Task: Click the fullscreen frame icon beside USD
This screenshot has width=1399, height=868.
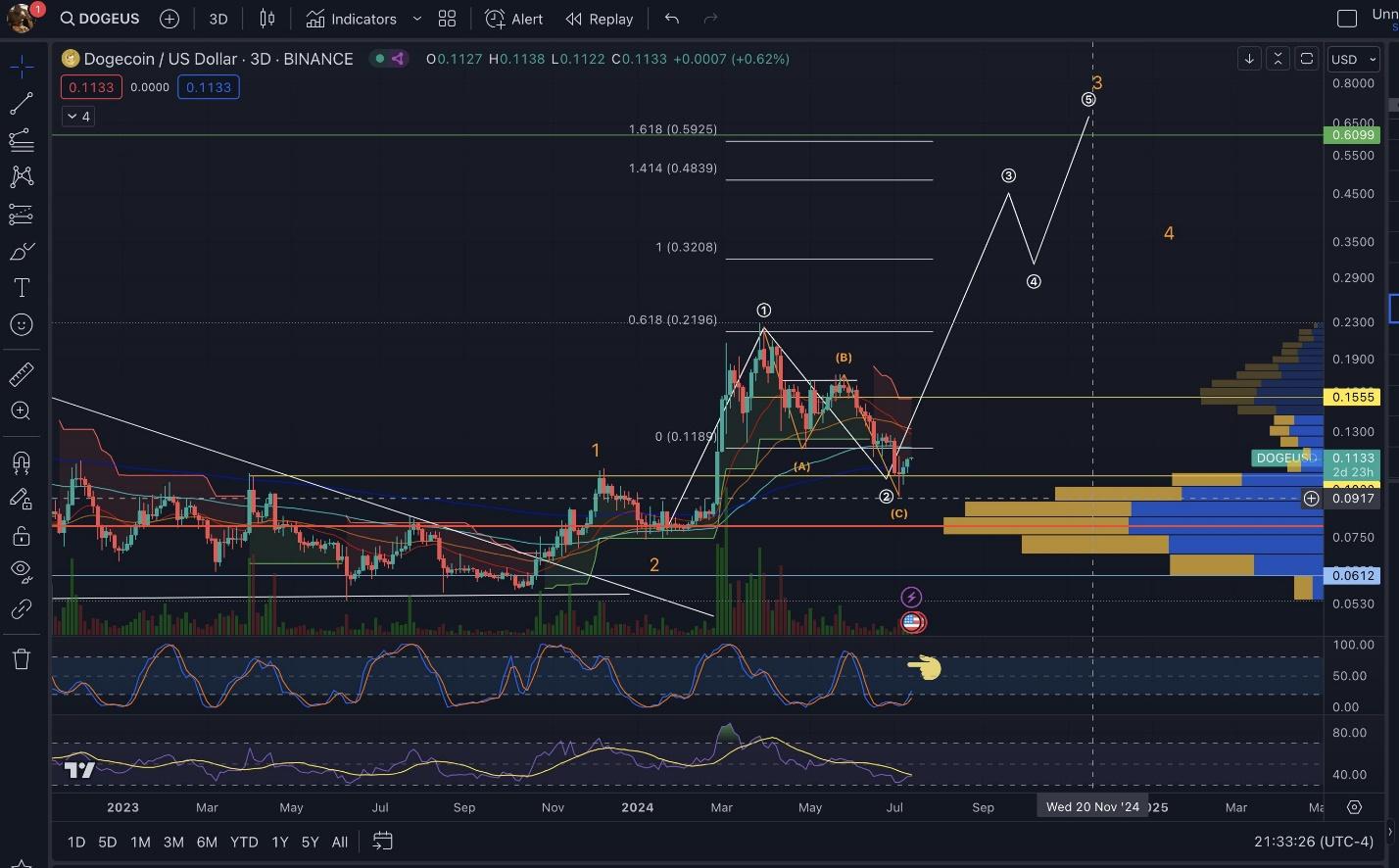Action: (1307, 59)
